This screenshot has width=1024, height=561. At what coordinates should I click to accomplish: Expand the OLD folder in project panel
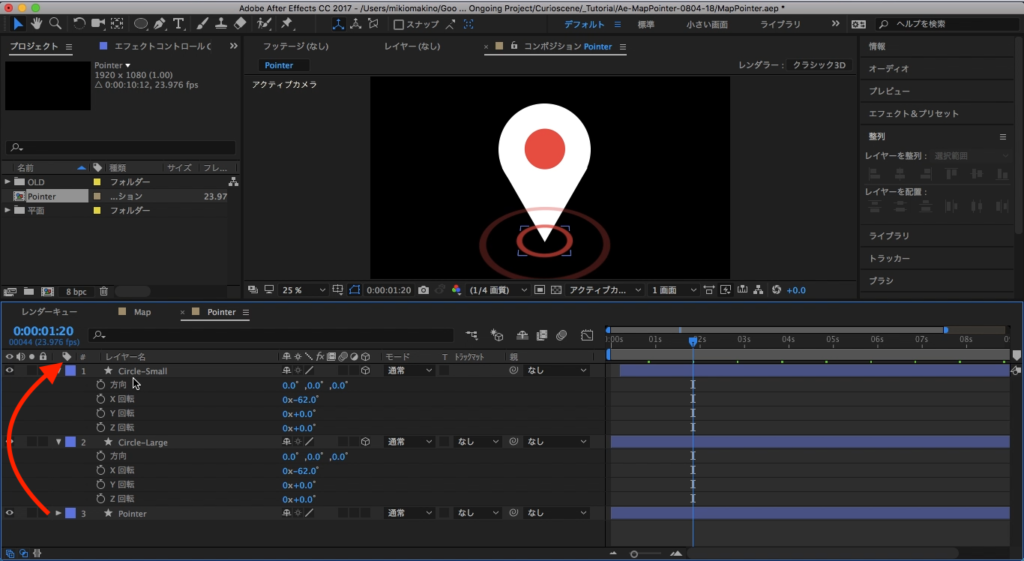pos(8,182)
